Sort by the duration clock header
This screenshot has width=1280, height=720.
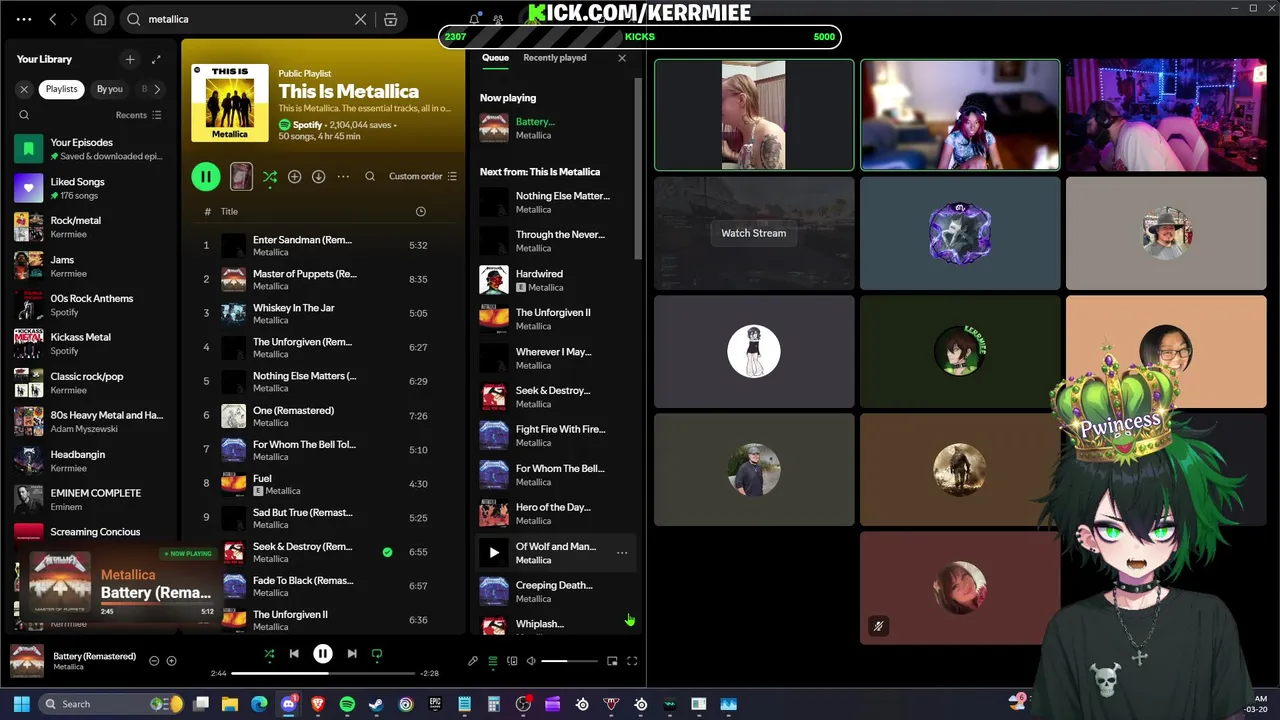tap(420, 211)
